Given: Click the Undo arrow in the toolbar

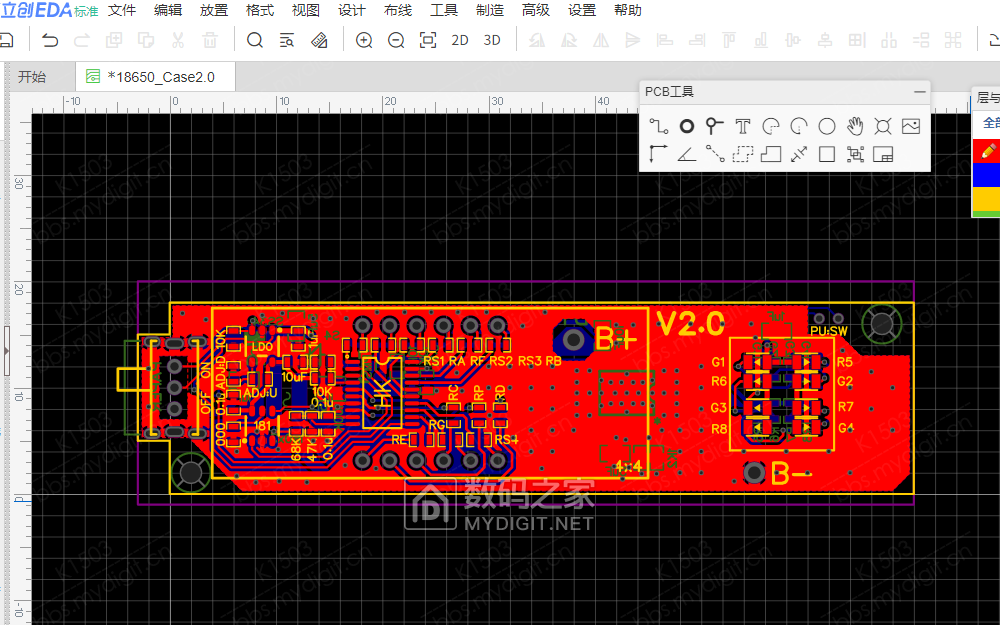Looking at the screenshot, I should click(x=50, y=40).
